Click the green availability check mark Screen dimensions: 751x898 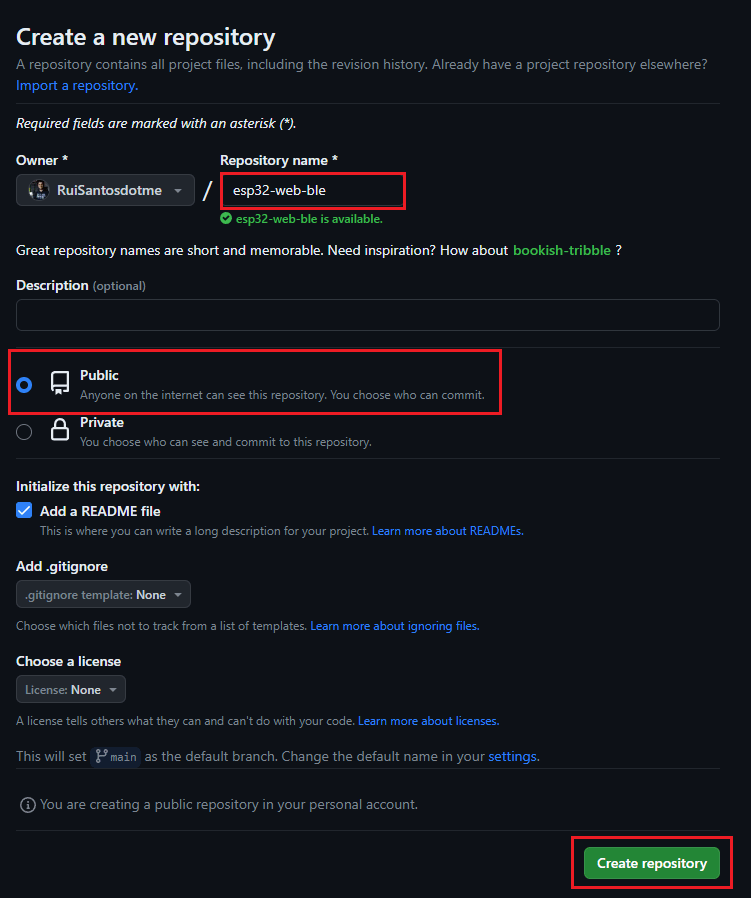(x=228, y=218)
